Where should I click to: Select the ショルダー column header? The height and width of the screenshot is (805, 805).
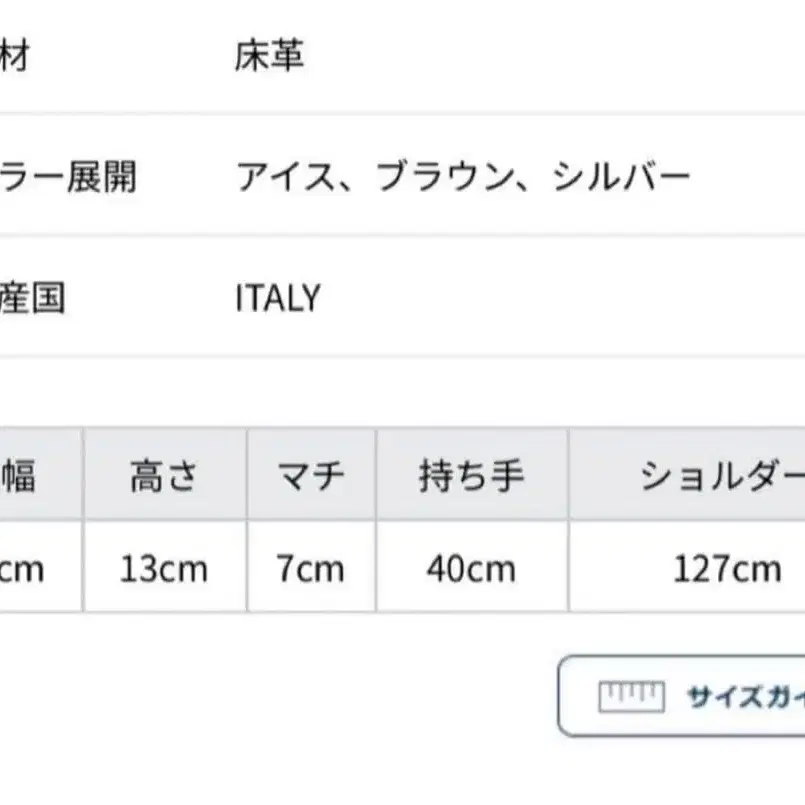pyautogui.click(x=720, y=475)
